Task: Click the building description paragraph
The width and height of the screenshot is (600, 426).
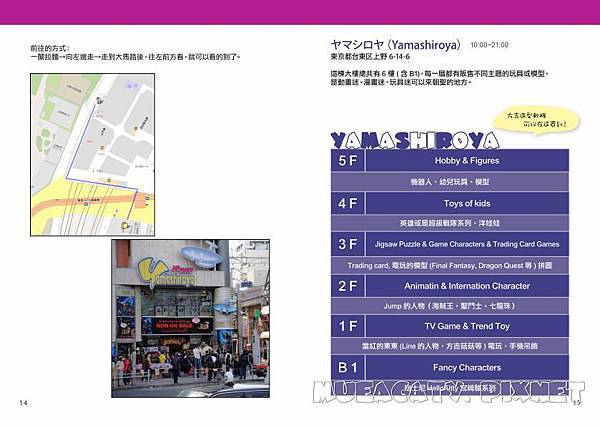Action: [x=439, y=78]
